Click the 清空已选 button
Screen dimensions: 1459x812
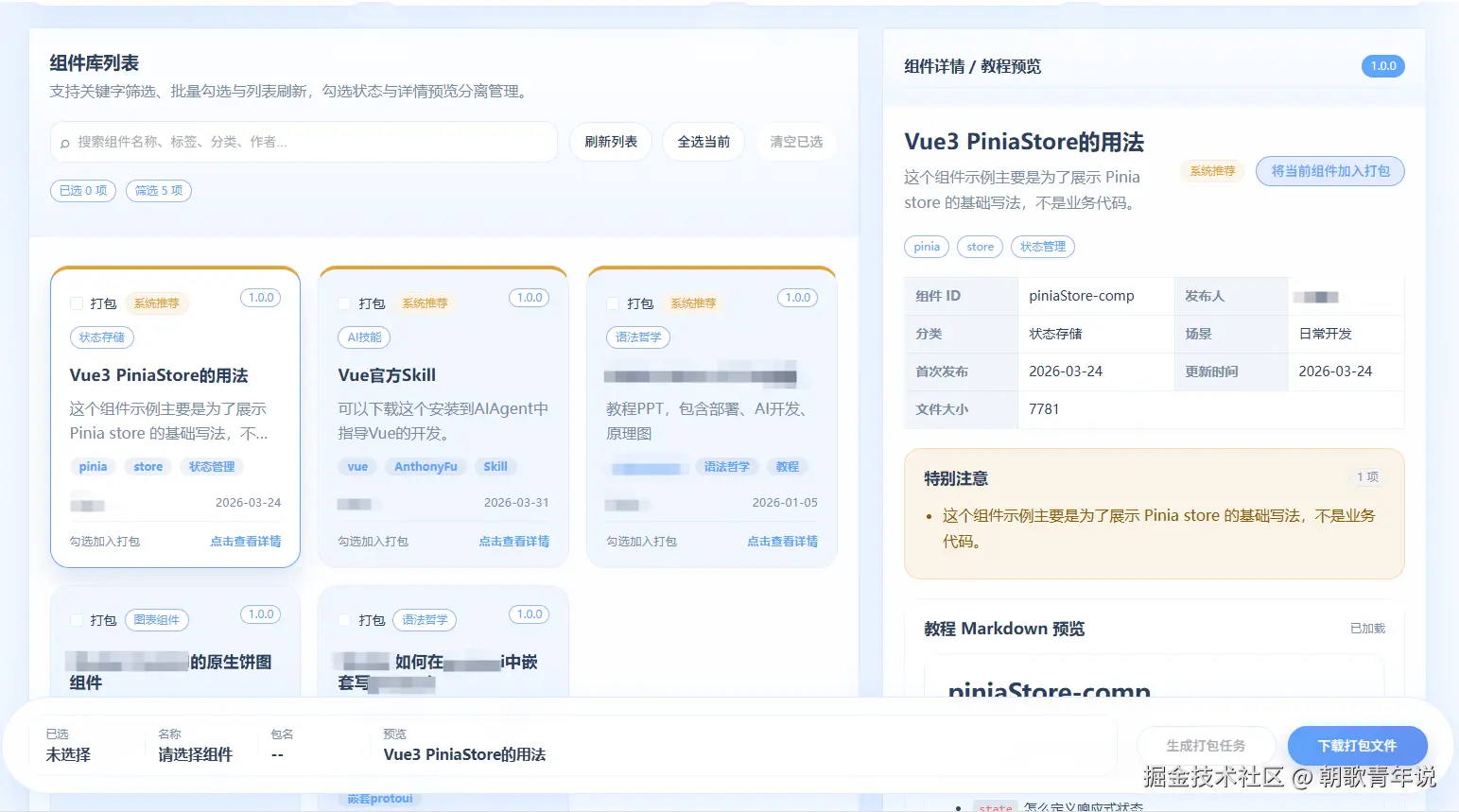coord(796,142)
